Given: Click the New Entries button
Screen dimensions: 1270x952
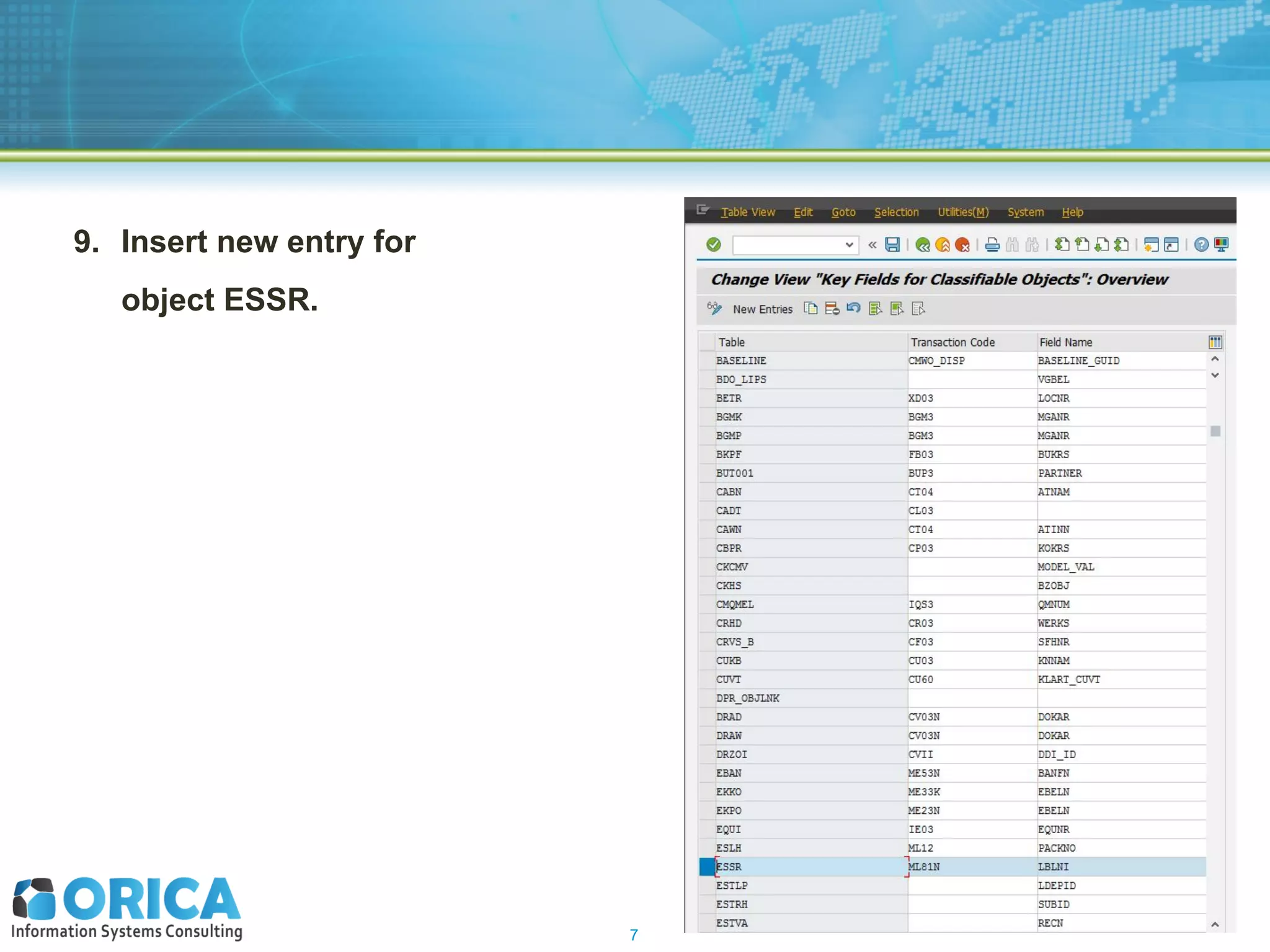Looking at the screenshot, I should pos(762,309).
